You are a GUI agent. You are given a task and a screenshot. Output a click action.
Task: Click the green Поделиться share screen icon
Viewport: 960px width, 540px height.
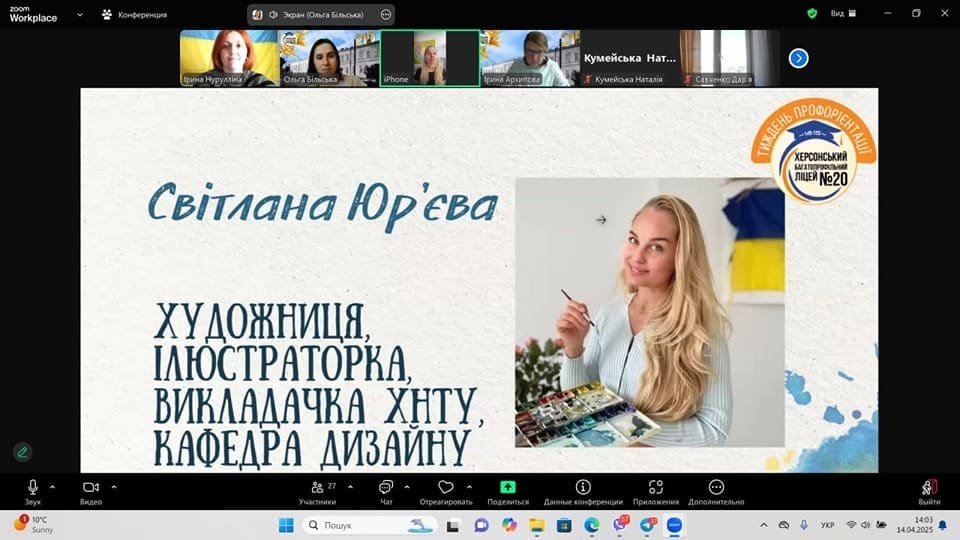(508, 487)
